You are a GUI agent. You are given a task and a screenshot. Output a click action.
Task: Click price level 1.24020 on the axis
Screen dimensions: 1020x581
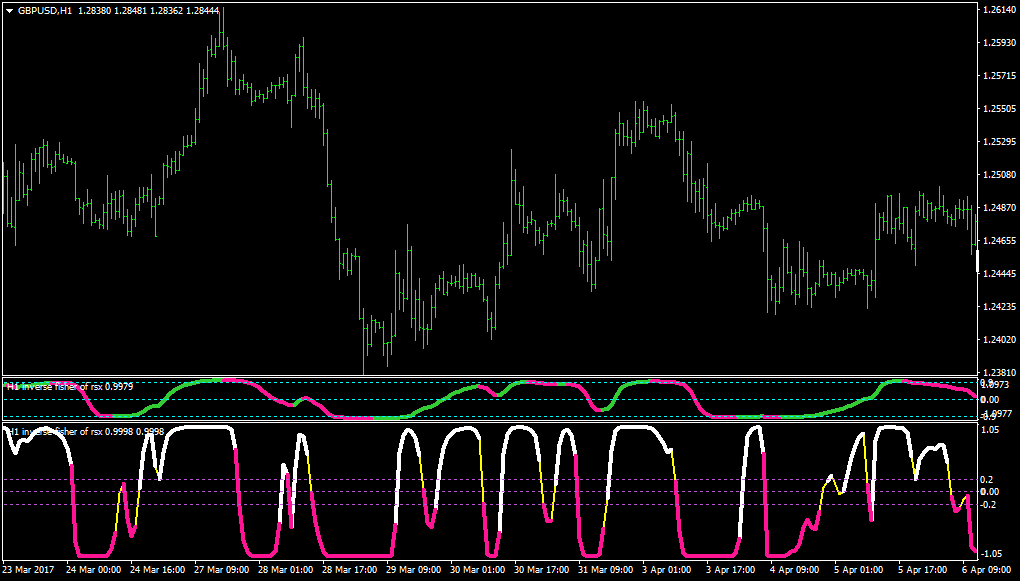[x=999, y=340]
